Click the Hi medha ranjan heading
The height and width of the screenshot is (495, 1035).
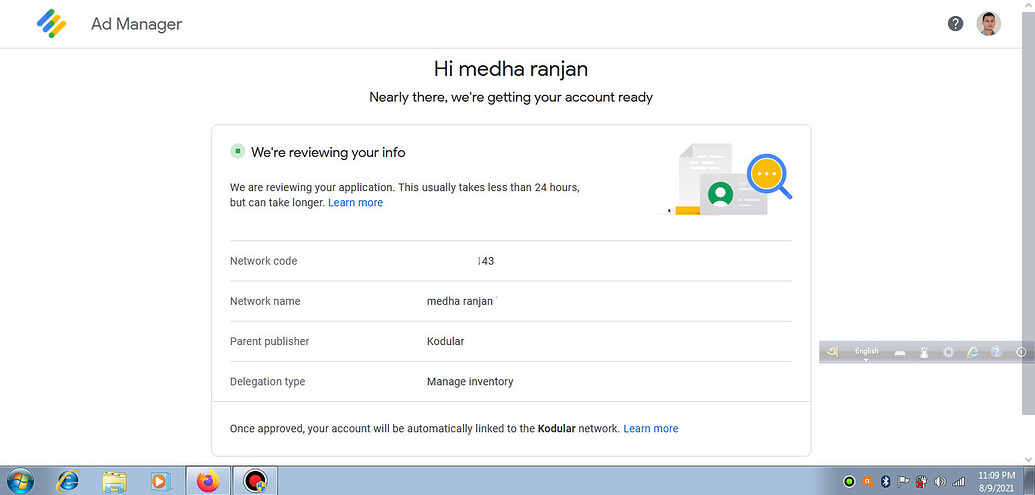tap(511, 69)
